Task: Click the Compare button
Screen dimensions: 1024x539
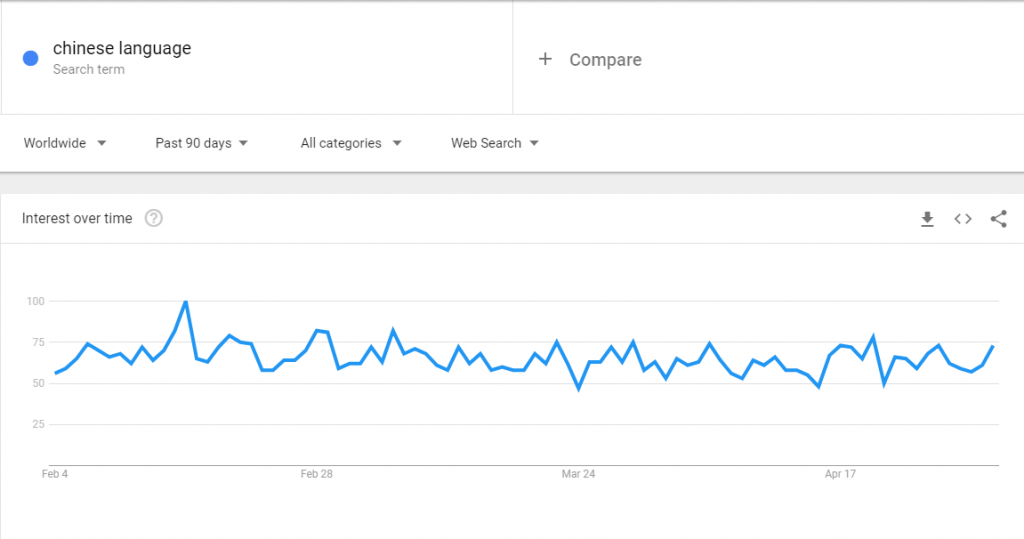Action: (590, 59)
